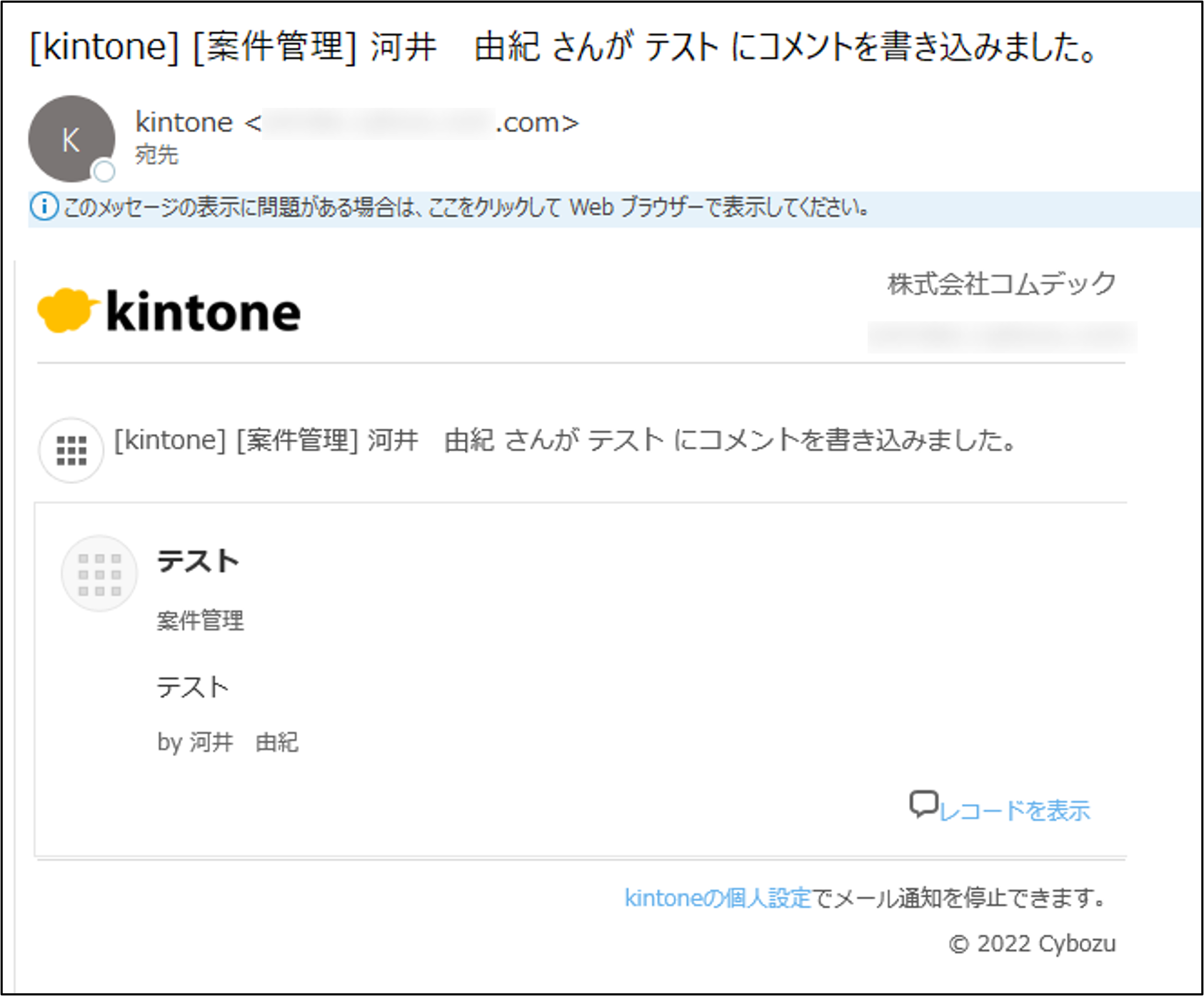1204x996 pixels.
Task: Click the app grid icon beside the notification title
Action: [71, 451]
